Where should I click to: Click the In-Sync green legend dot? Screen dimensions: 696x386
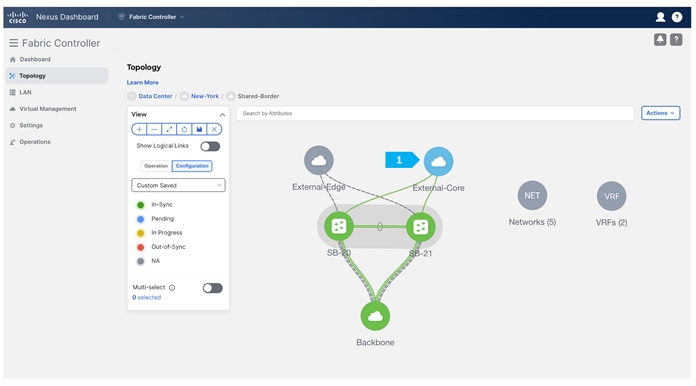coord(141,205)
